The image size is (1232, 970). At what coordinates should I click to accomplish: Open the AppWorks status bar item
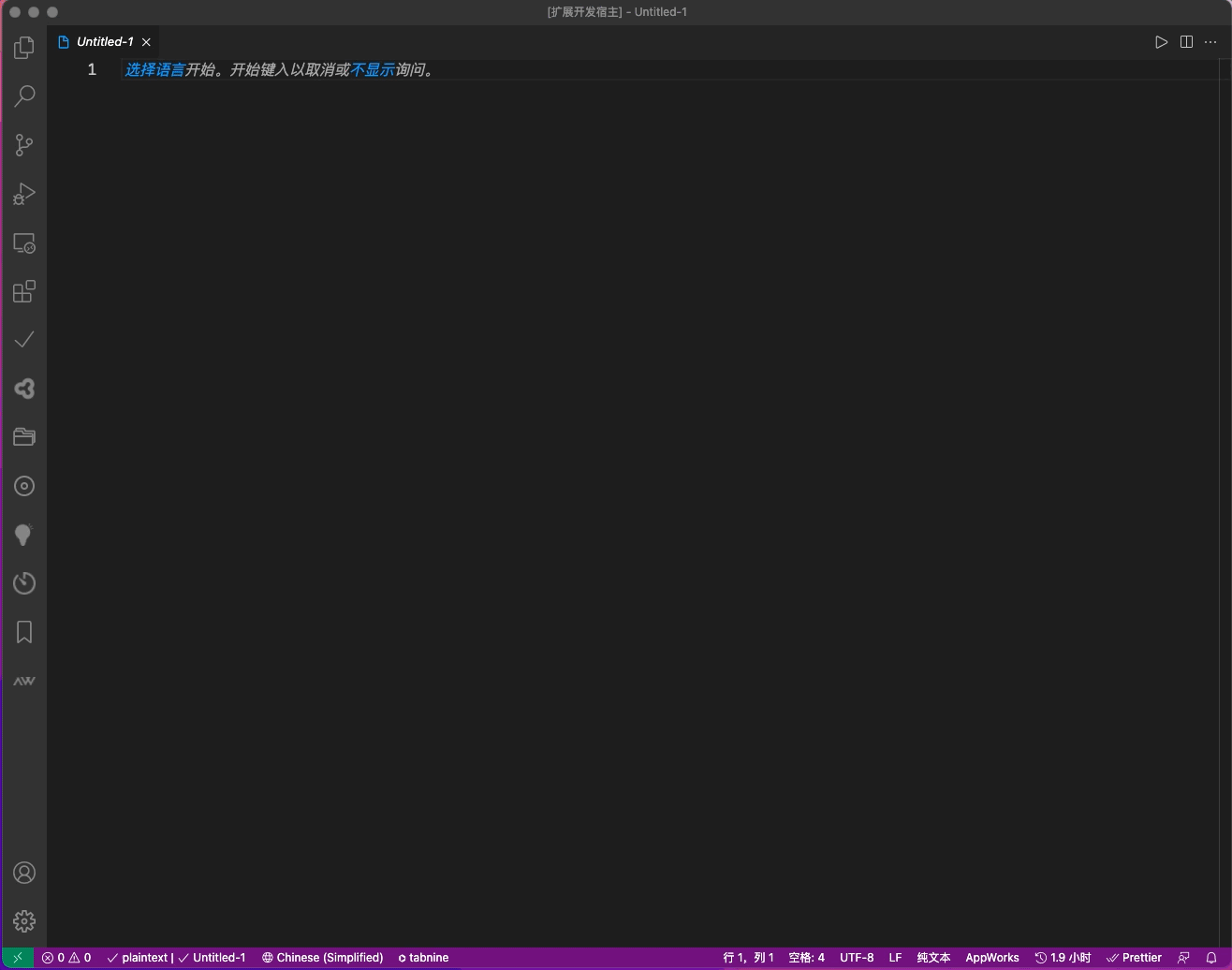tap(992, 958)
